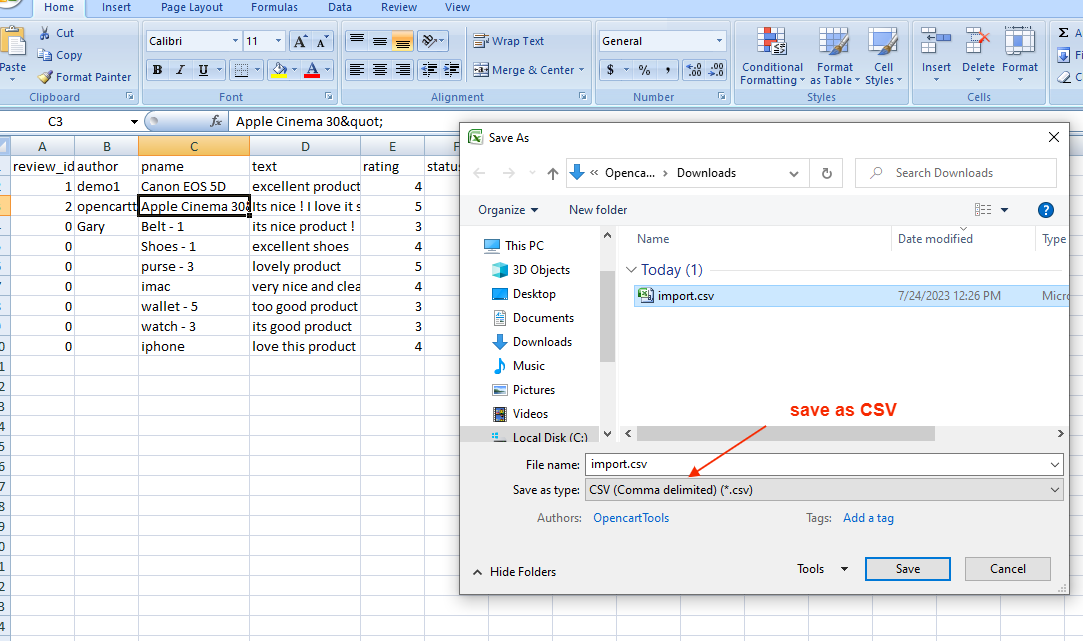Select the Data tab
The height and width of the screenshot is (641, 1083).
click(340, 8)
